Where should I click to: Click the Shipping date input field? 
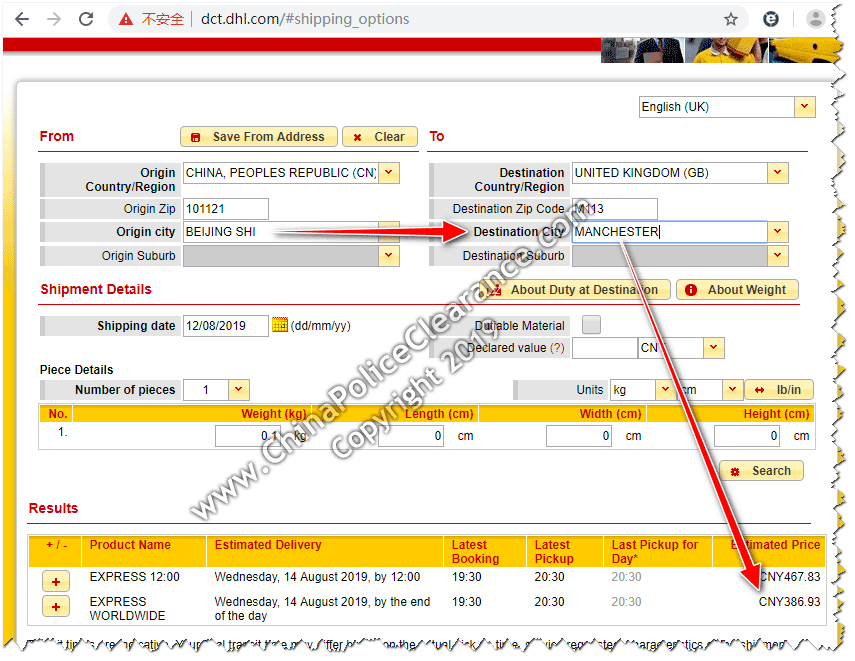point(226,326)
